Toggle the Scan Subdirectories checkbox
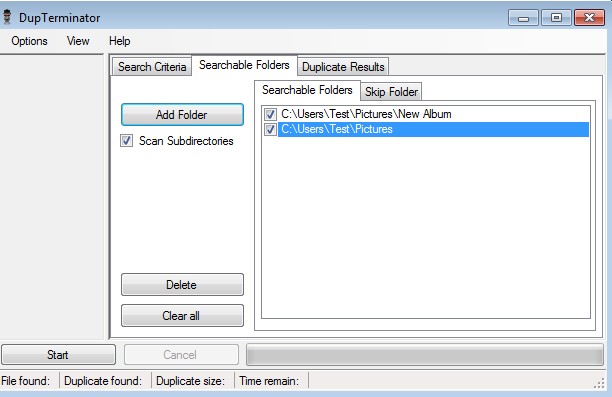612x397 pixels. tap(126, 141)
